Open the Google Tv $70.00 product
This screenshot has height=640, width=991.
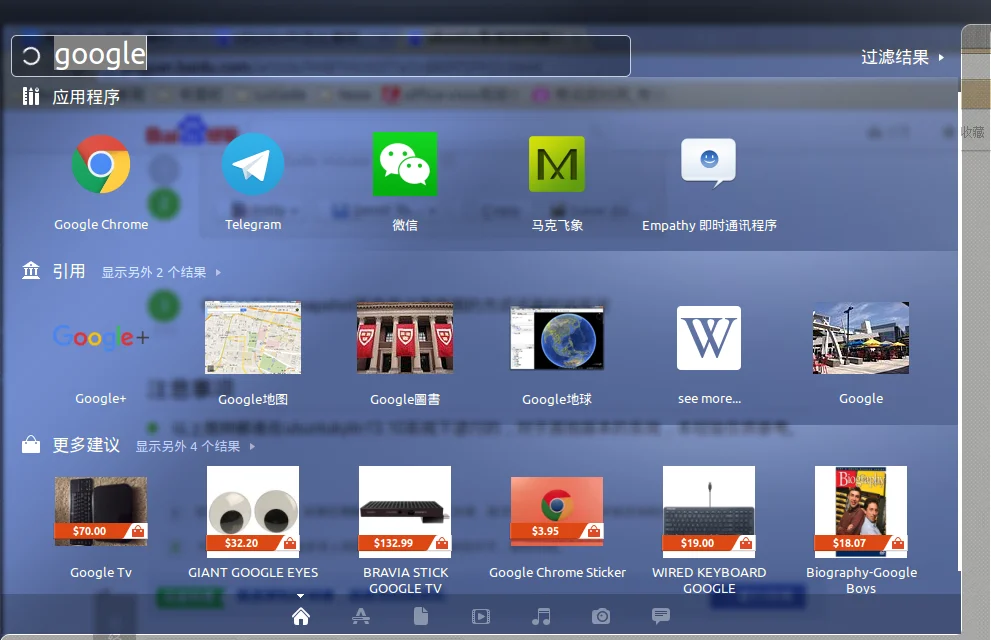coord(101,511)
